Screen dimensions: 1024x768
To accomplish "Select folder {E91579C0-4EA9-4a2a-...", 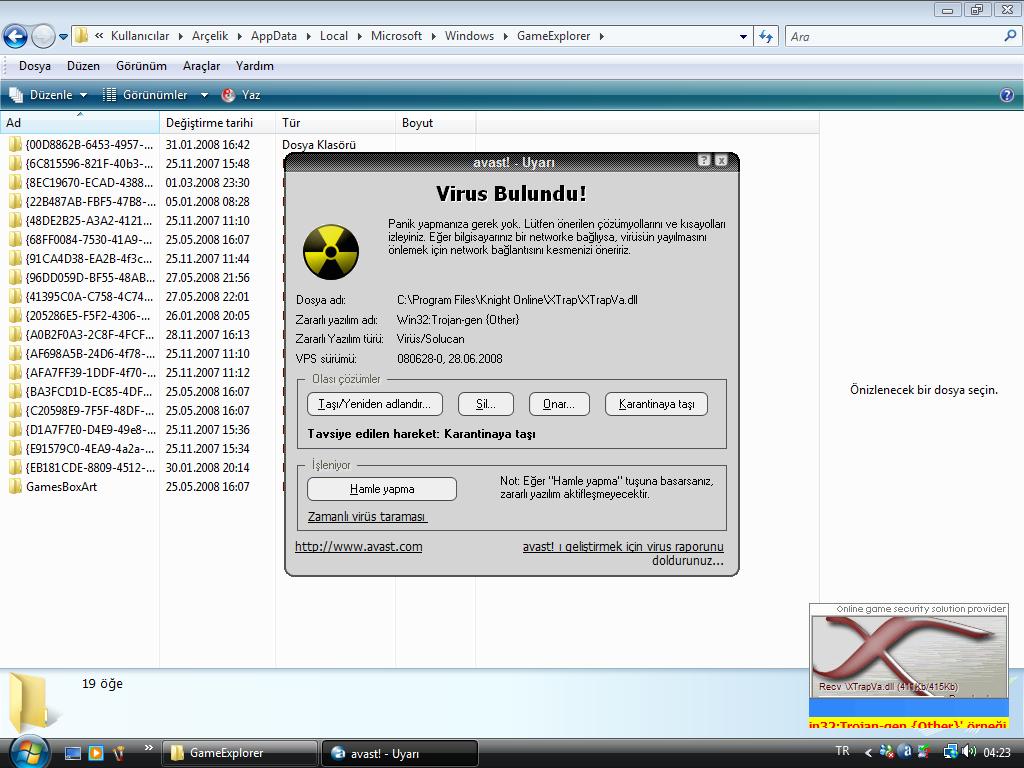I will click(x=82, y=449).
